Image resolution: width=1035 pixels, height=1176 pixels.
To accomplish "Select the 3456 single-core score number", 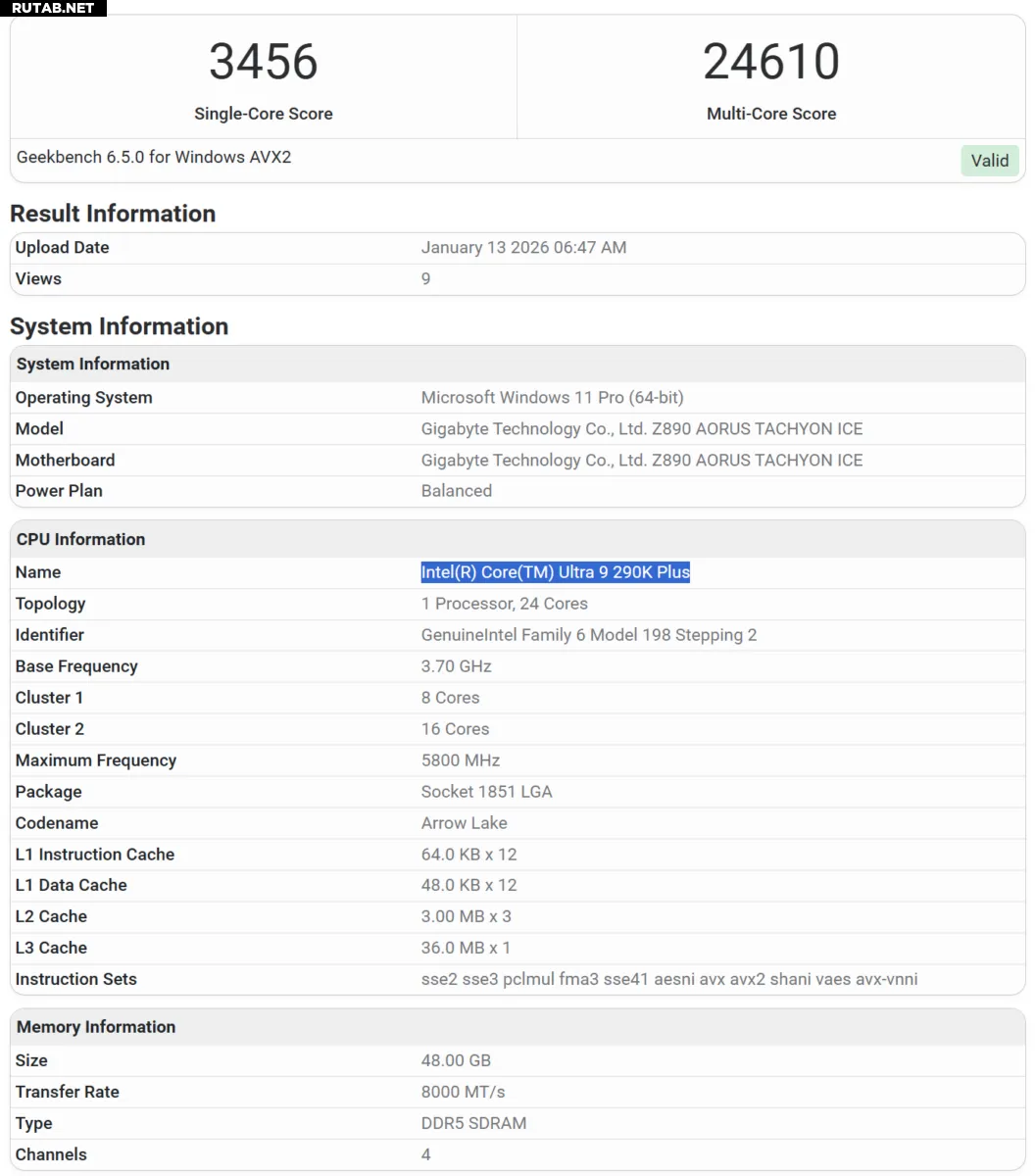I will tap(264, 62).
